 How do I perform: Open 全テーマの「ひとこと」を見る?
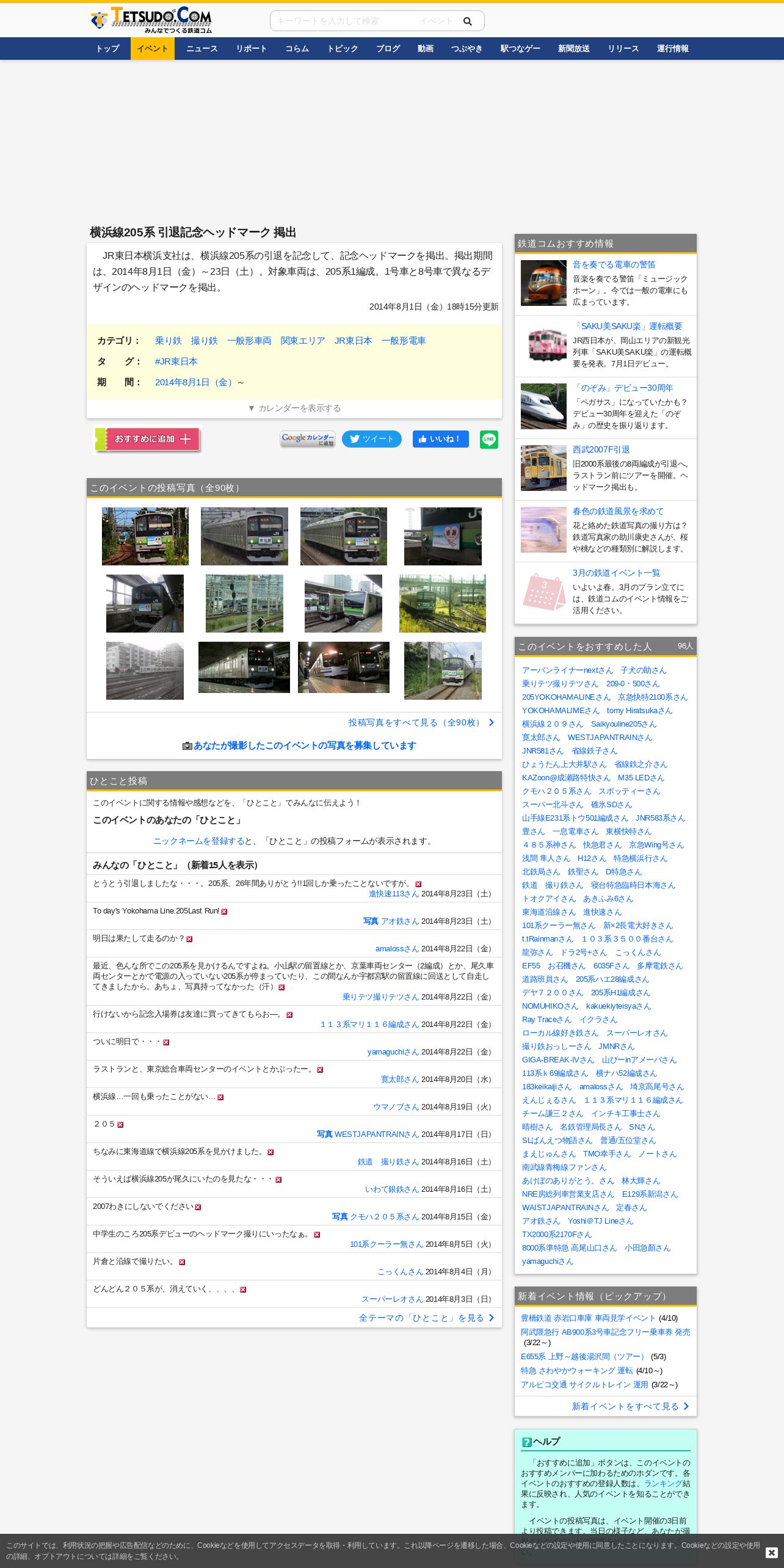(426, 1318)
